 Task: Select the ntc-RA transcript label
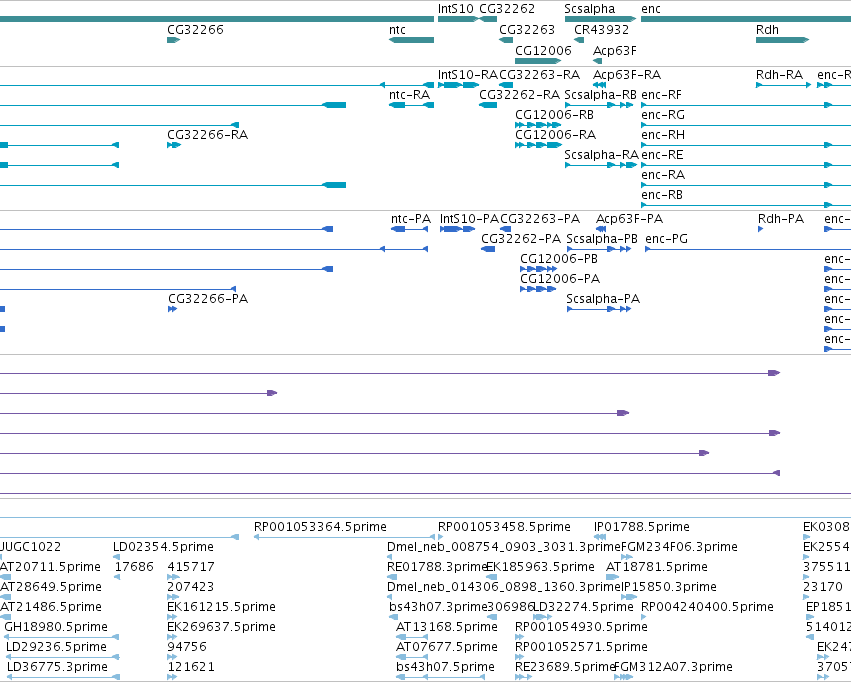pos(409,95)
